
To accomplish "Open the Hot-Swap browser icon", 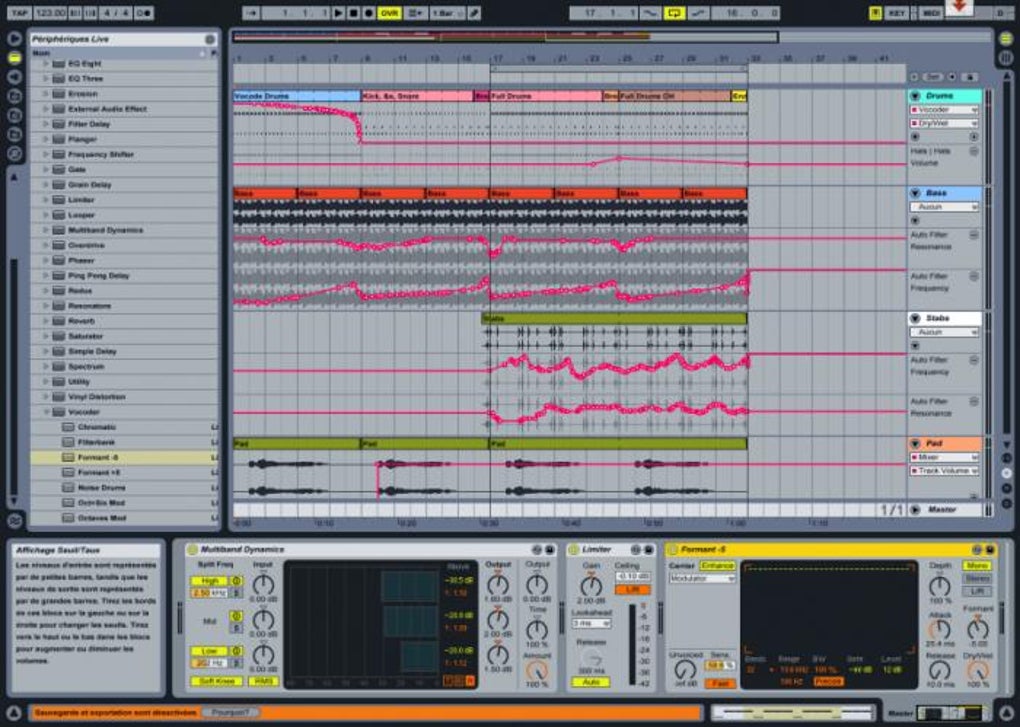I will pos(14,154).
